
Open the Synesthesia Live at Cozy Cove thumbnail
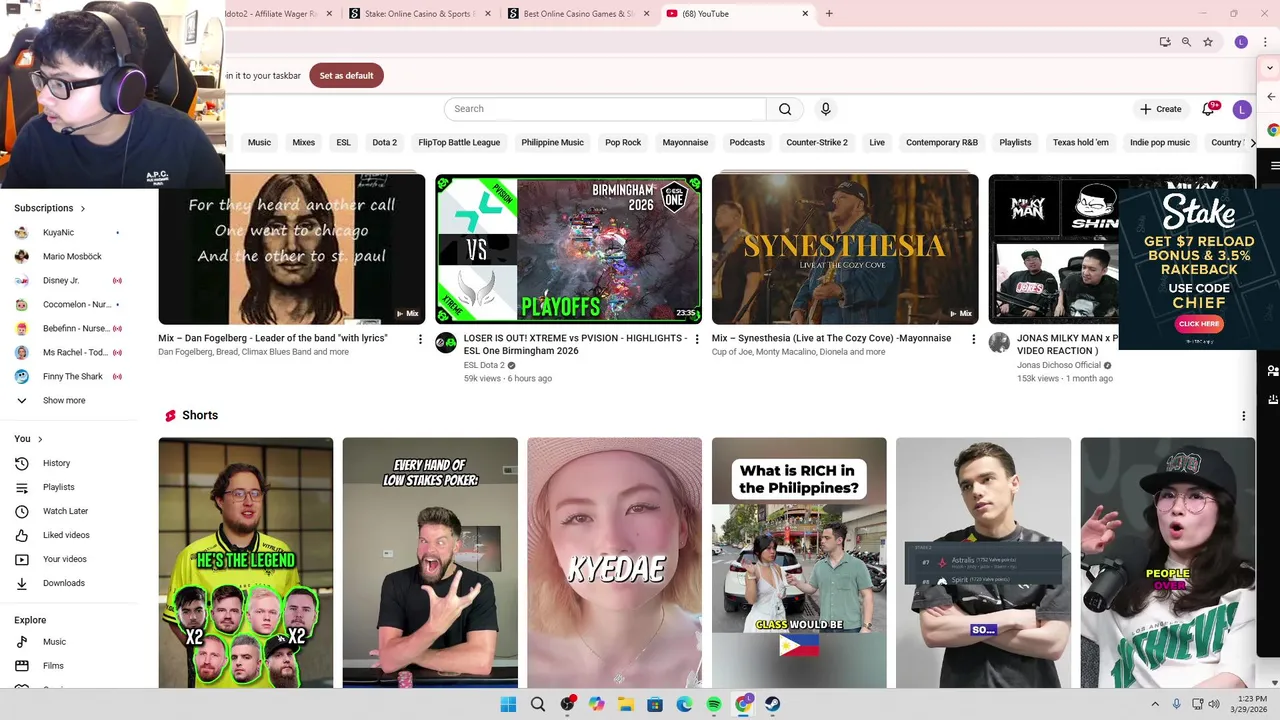click(x=845, y=249)
